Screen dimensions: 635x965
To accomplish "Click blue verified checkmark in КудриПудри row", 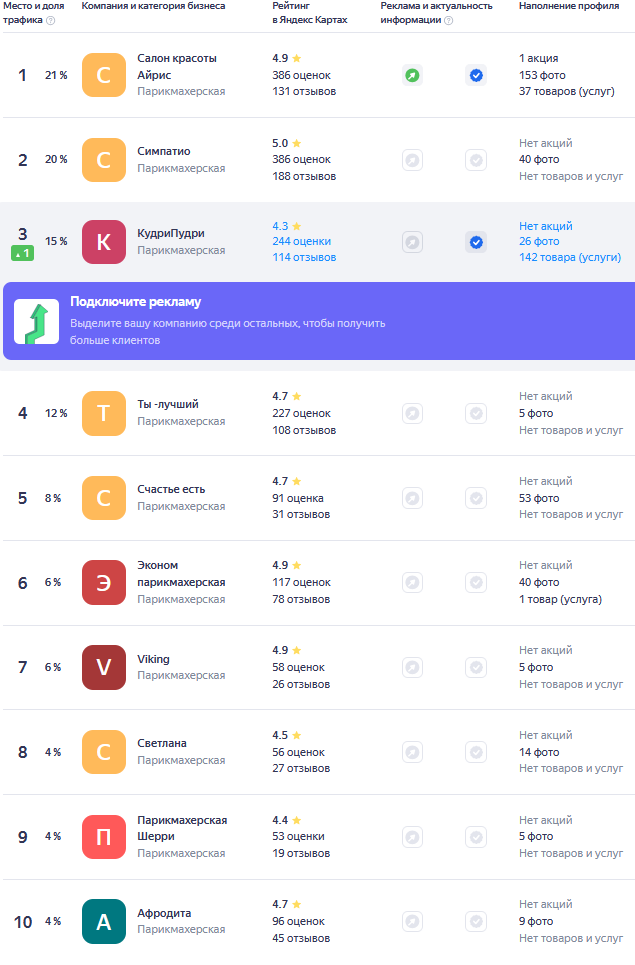I will pos(476,242).
